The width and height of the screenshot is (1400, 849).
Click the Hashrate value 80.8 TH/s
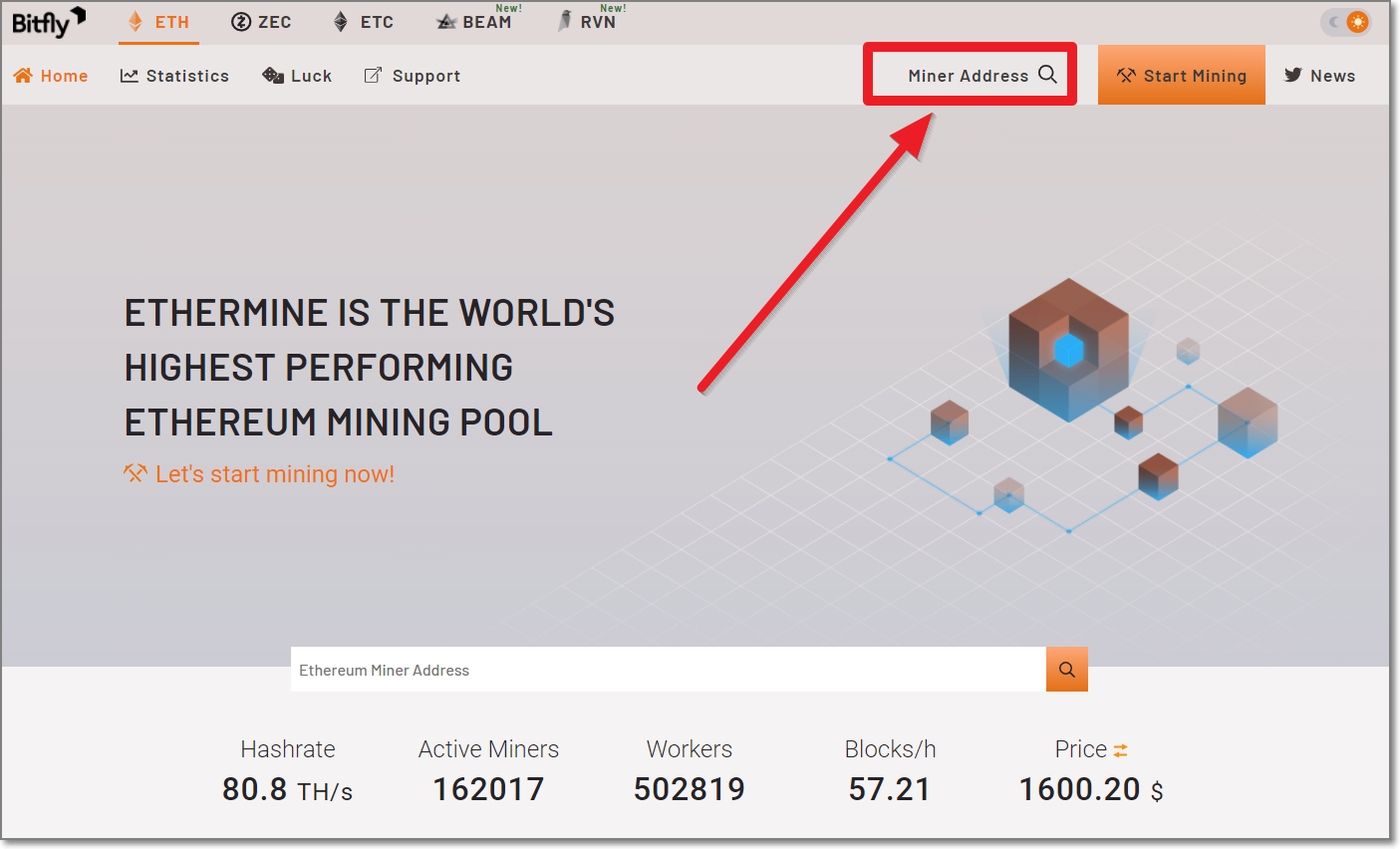pyautogui.click(x=288, y=790)
